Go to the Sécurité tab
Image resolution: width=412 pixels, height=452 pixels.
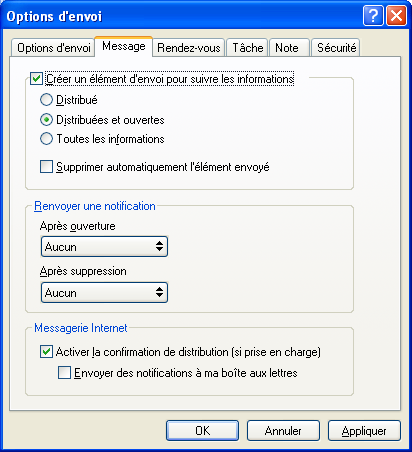(x=336, y=48)
